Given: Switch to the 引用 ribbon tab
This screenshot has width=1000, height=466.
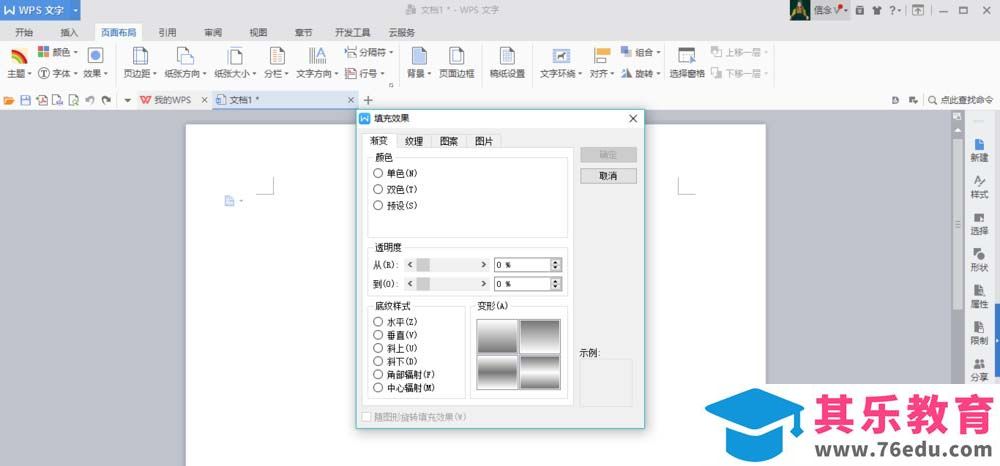Looking at the screenshot, I should pyautogui.click(x=167, y=33).
